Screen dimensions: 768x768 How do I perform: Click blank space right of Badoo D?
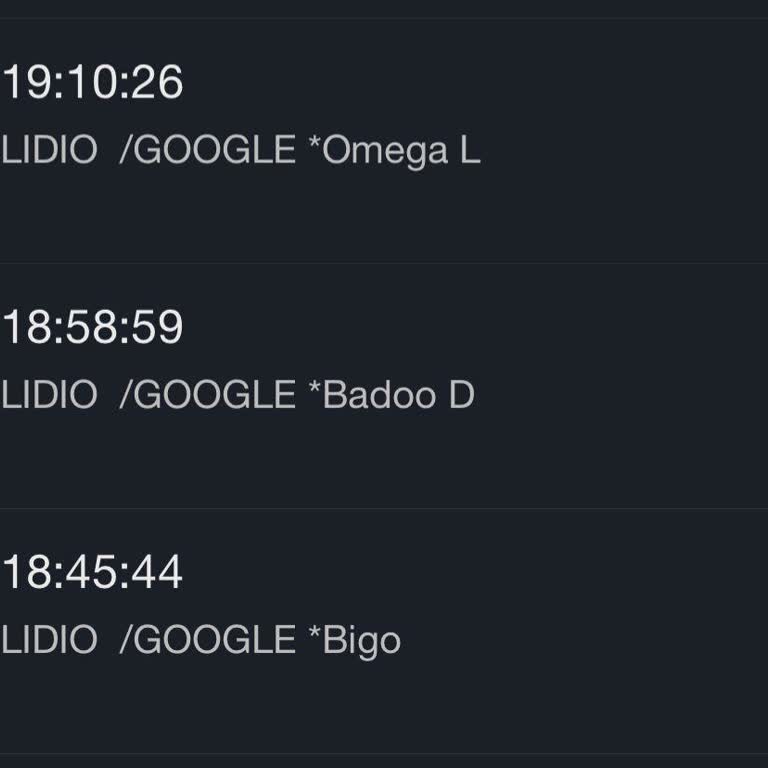(x=620, y=395)
